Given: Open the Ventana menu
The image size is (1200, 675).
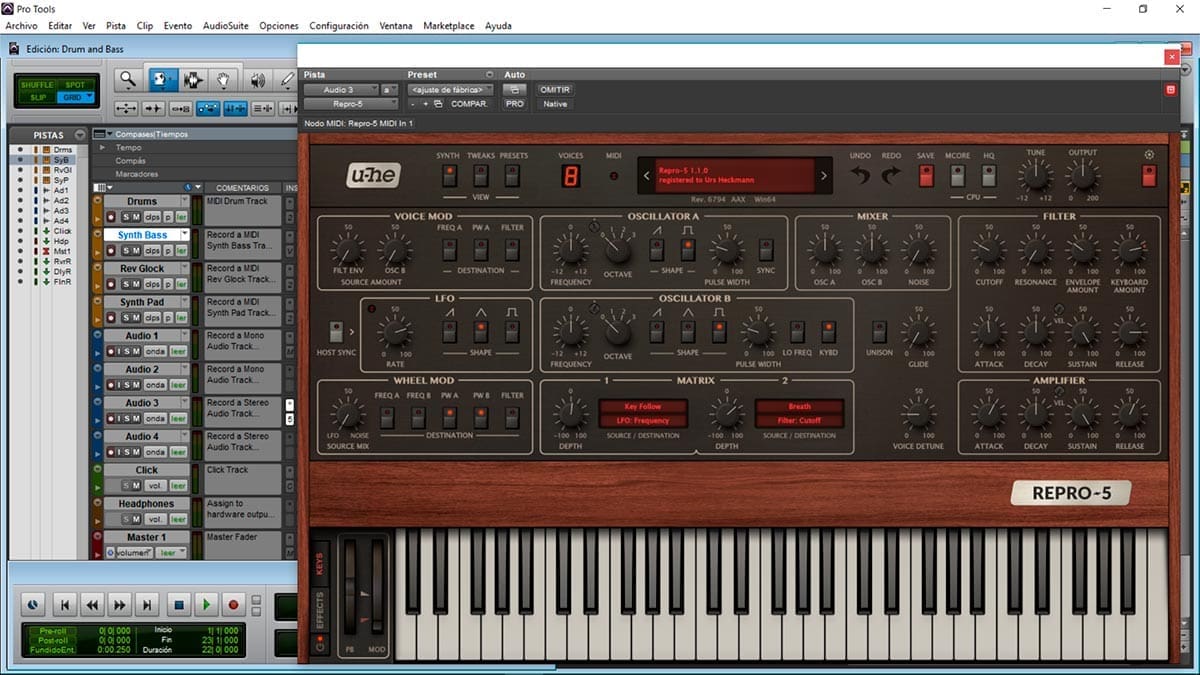Looking at the screenshot, I should (x=396, y=25).
